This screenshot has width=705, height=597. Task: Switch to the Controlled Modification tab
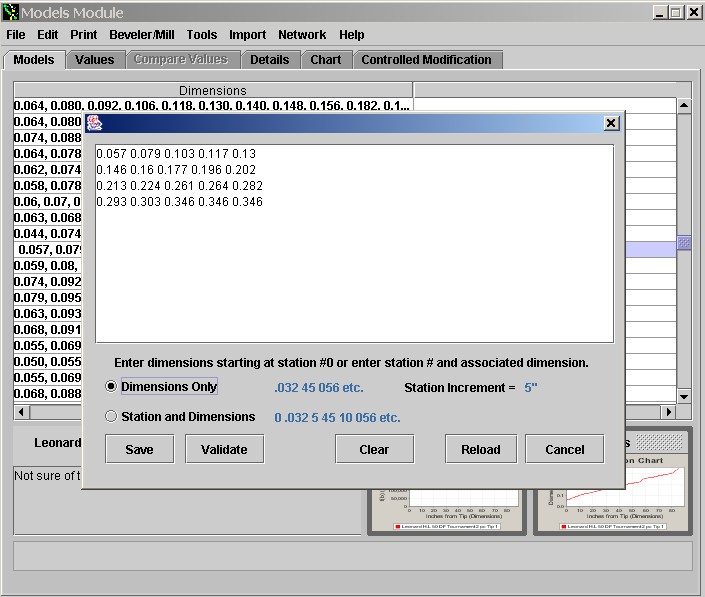tap(426, 60)
